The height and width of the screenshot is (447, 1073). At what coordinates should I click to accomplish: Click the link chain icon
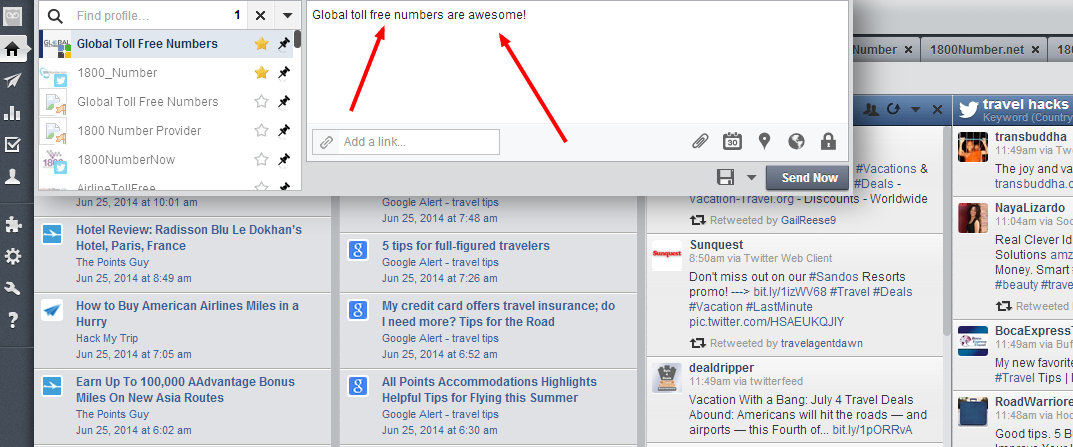[x=327, y=142]
